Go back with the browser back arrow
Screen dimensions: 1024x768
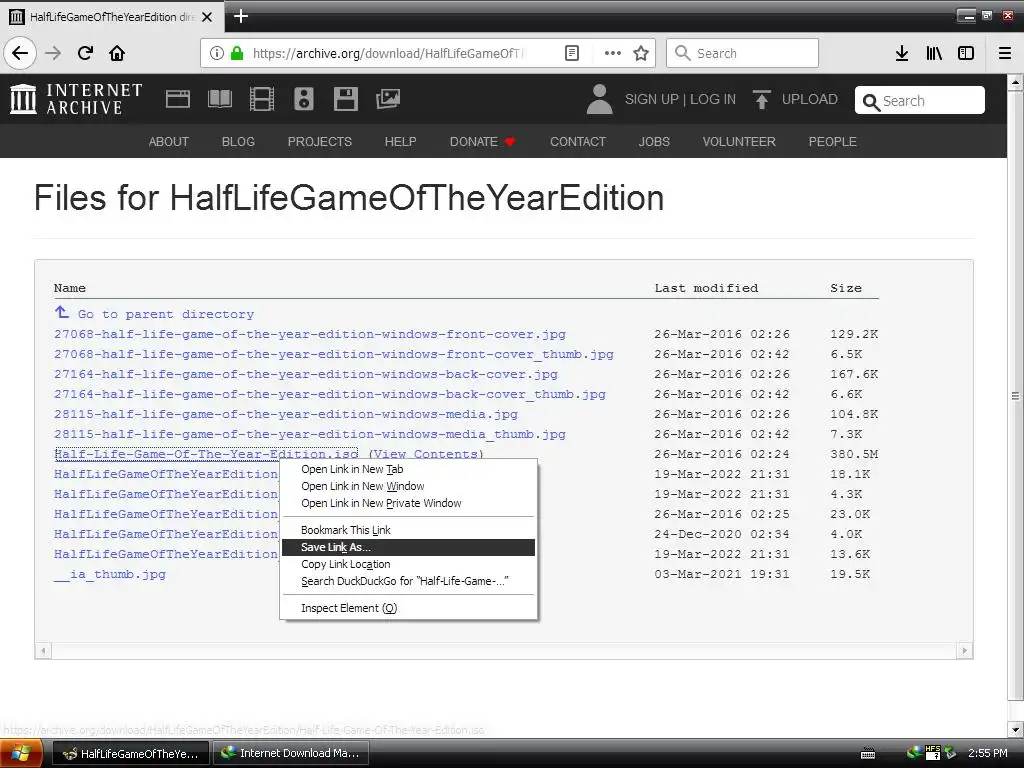pos(20,53)
